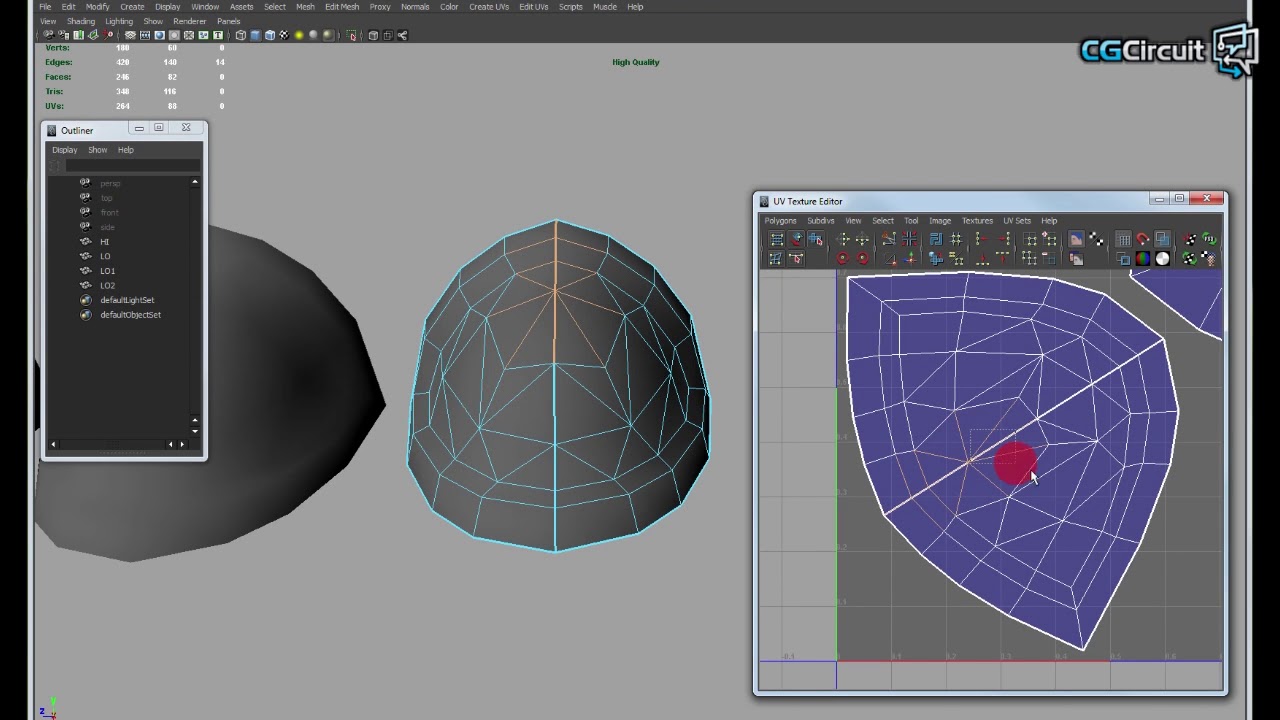
Task: Select LO1 node in Outliner
Action: coord(107,271)
